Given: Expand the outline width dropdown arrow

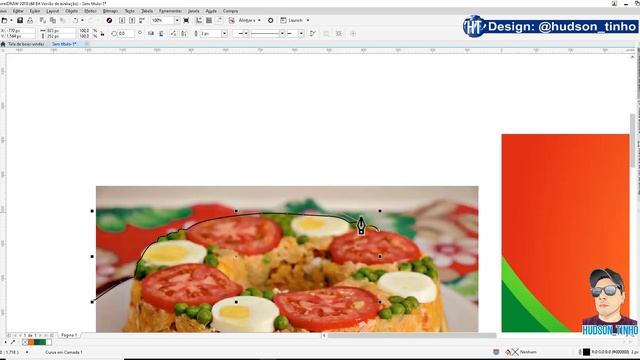Looking at the screenshot, I should pos(224,33).
